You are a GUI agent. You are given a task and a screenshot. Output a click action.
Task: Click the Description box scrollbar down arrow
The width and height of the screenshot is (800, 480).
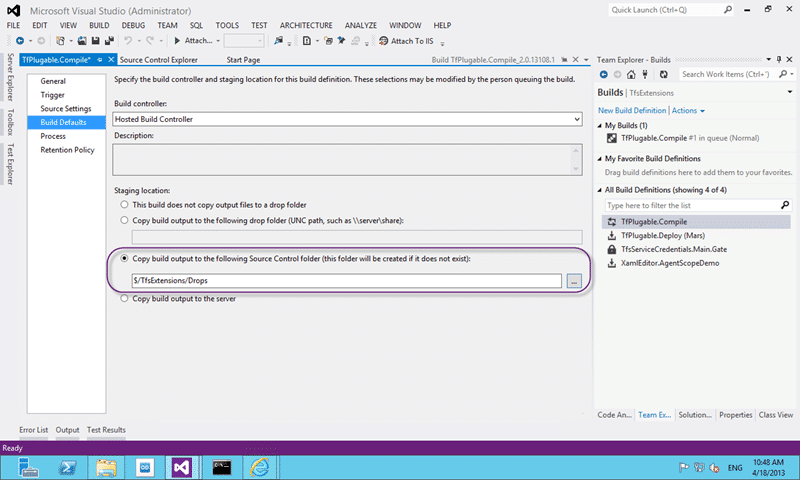[x=576, y=169]
